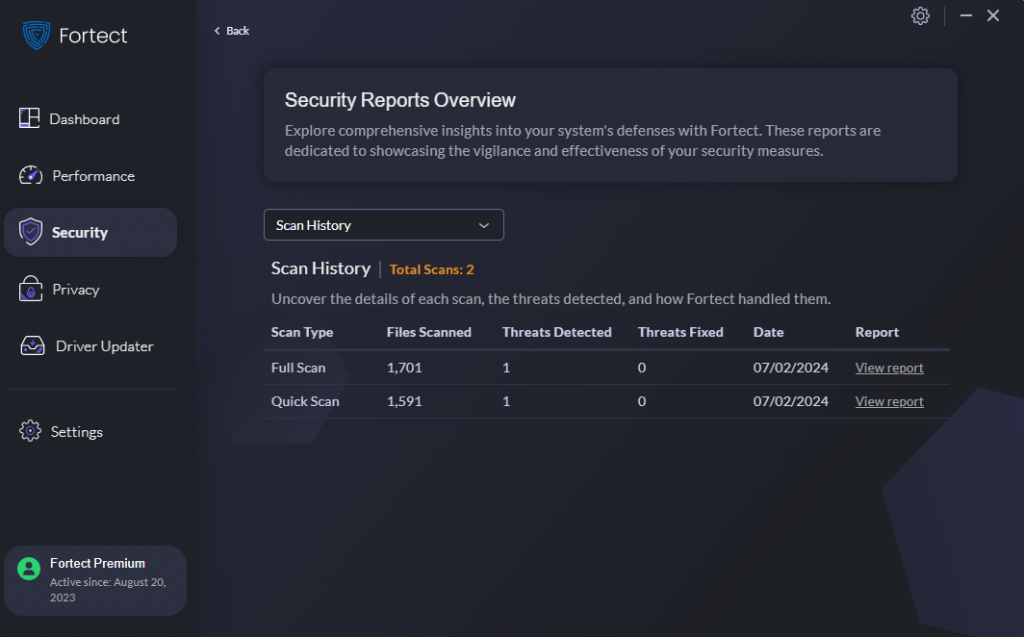Click the Driver Updater download icon
Image resolution: width=1024 pixels, height=637 pixels.
(33, 346)
